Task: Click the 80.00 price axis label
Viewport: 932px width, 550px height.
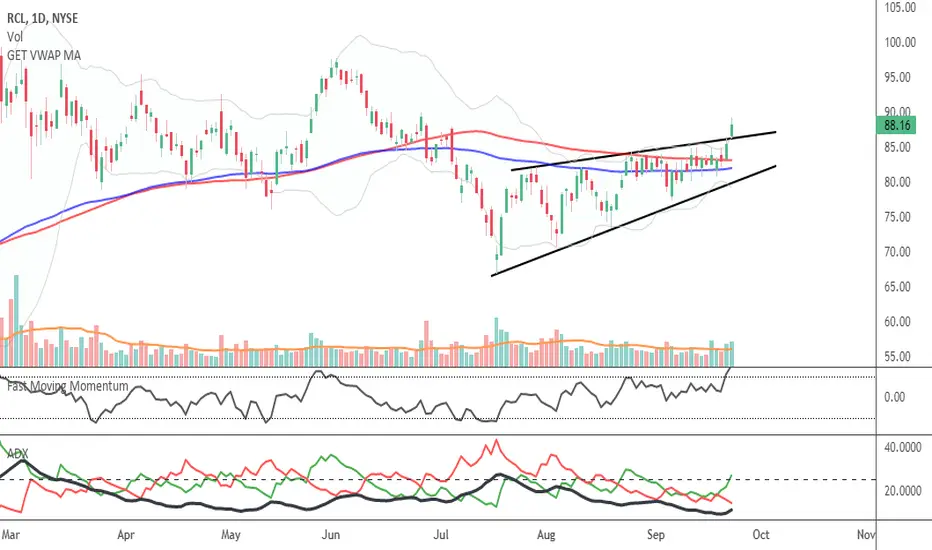Action: [897, 182]
